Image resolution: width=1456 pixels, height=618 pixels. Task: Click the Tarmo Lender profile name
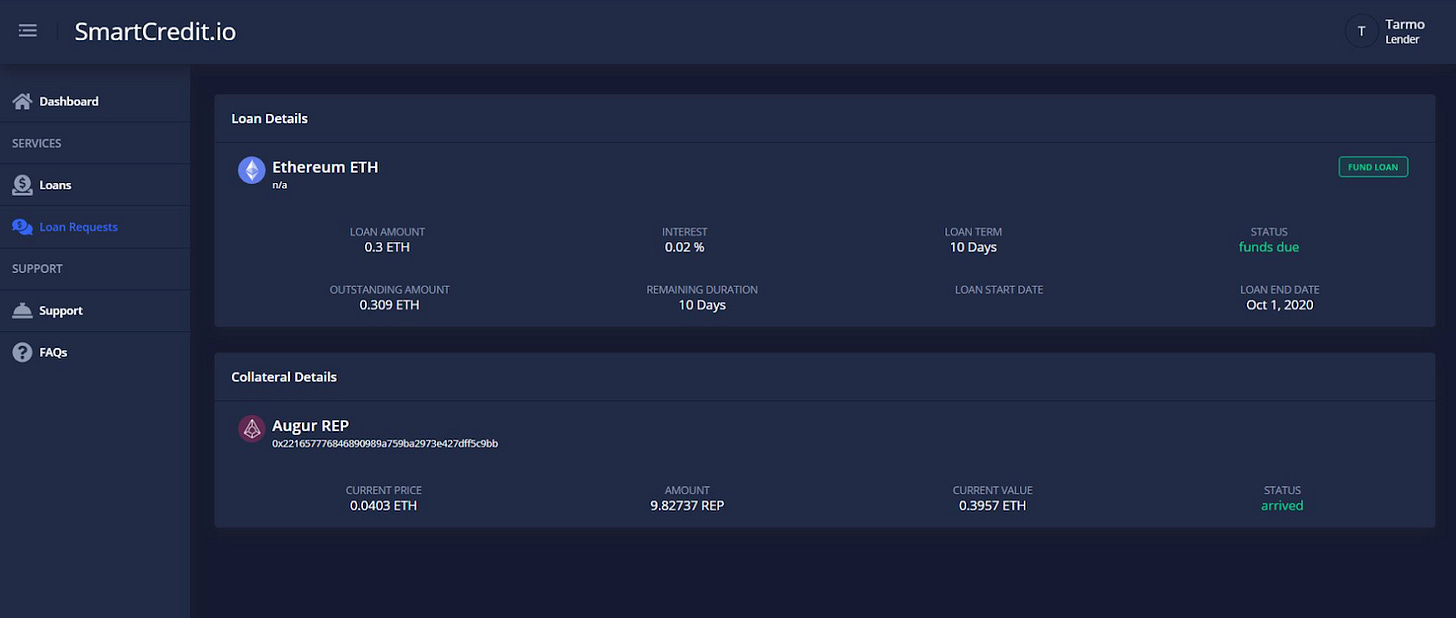(1405, 31)
